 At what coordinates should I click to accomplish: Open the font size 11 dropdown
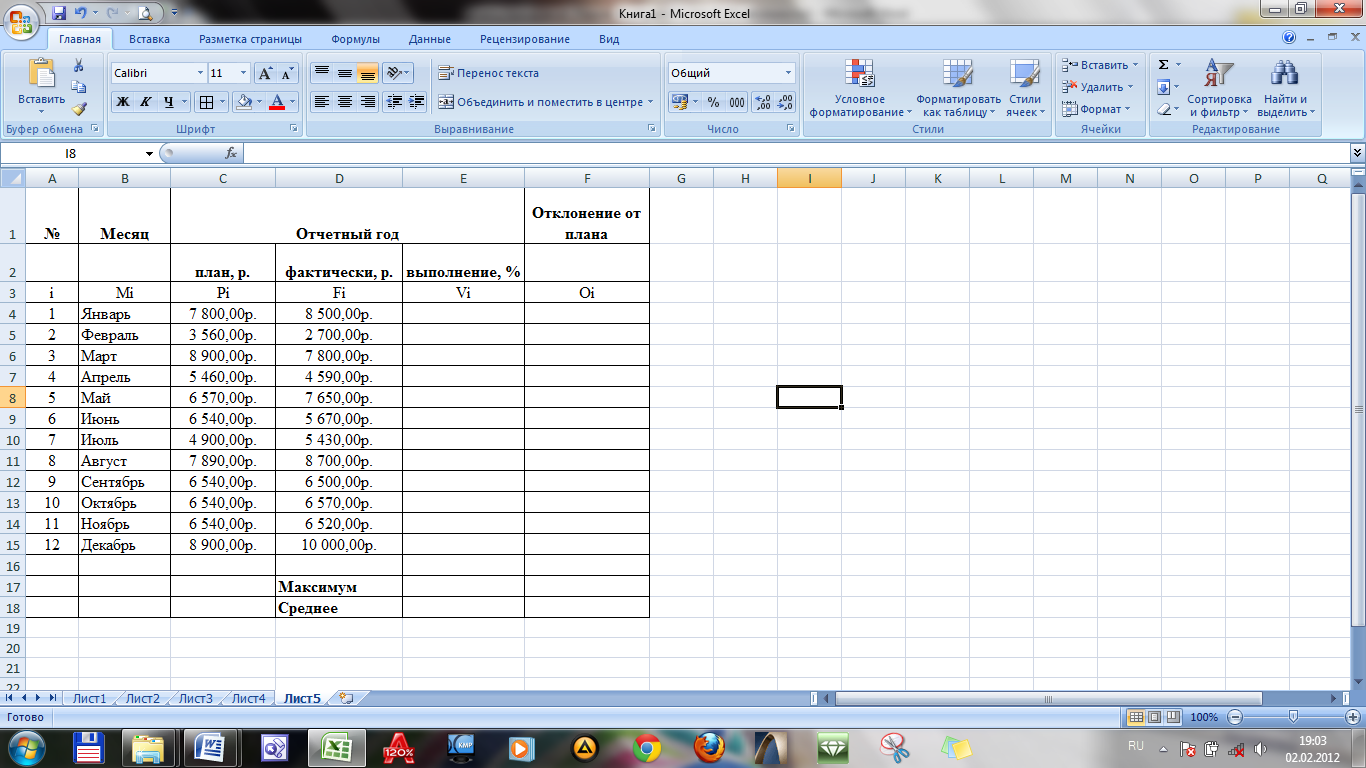click(x=243, y=73)
